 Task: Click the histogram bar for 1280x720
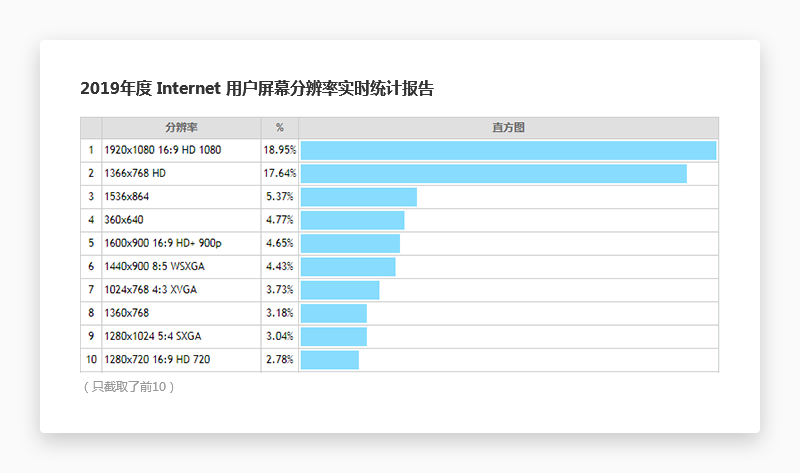point(330,359)
